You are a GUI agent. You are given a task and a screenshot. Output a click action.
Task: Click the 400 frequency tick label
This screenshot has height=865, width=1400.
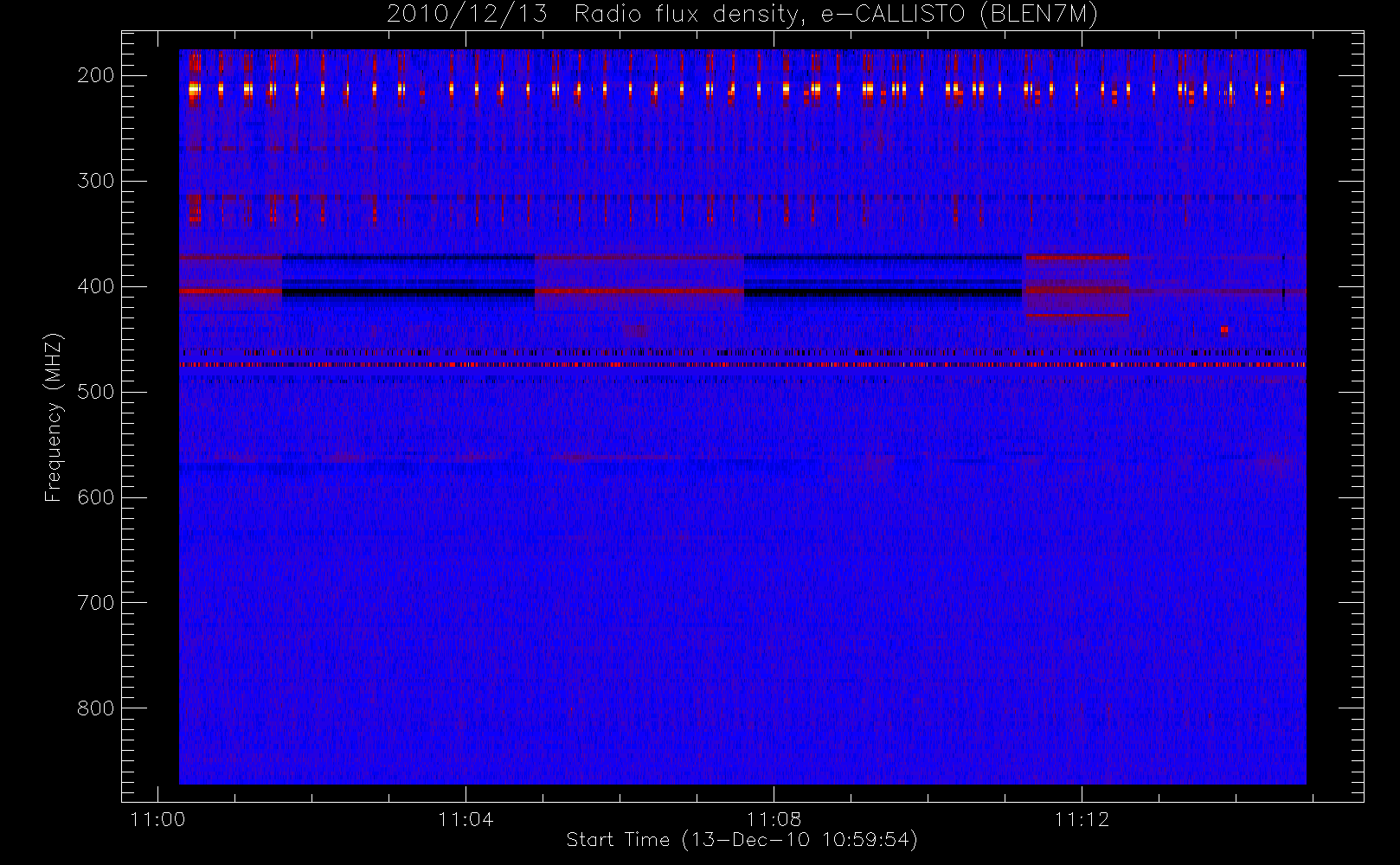96,286
